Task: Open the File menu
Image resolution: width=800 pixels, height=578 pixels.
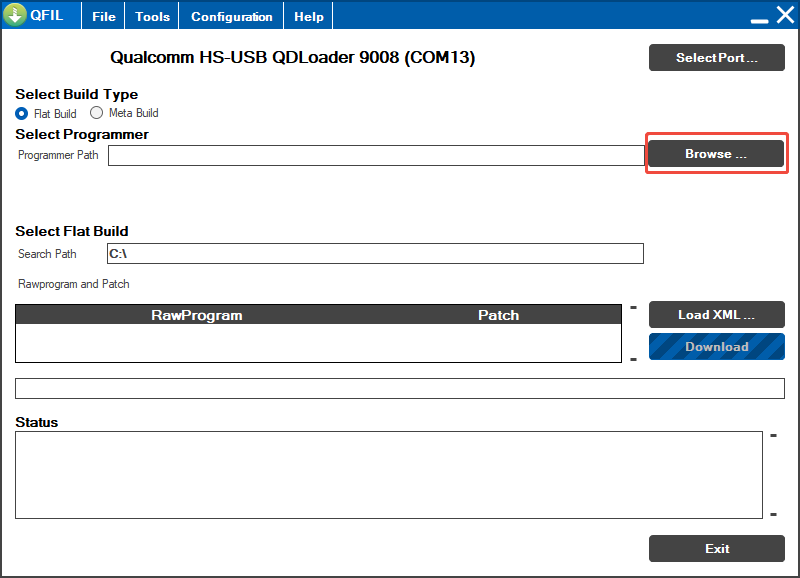Action: coord(104,16)
